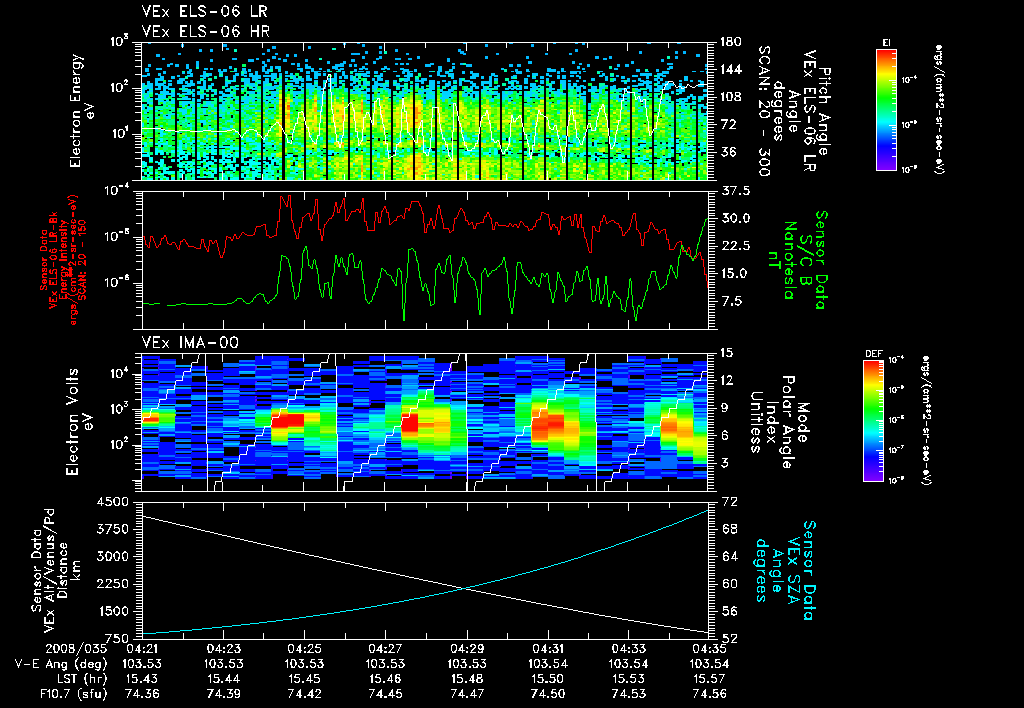Image resolution: width=1024 pixels, height=708 pixels.
Task: Click the 04:23 time tick label
Action: coord(224,650)
